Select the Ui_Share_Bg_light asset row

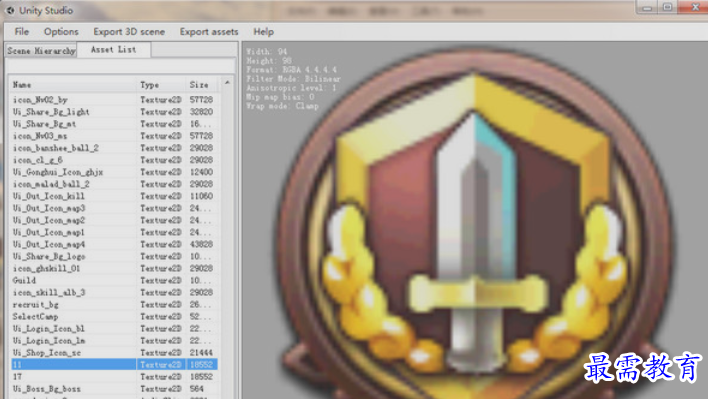114,112
